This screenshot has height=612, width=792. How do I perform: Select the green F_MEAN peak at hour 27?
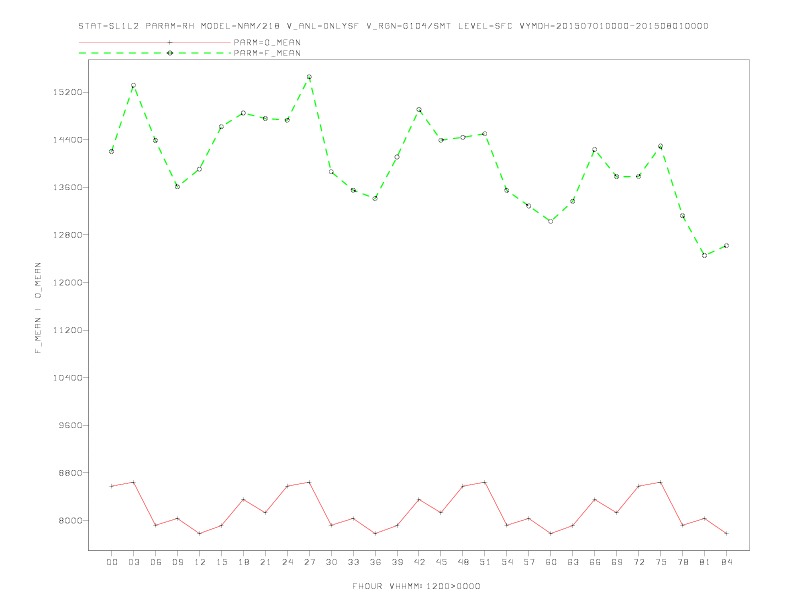coord(309,77)
